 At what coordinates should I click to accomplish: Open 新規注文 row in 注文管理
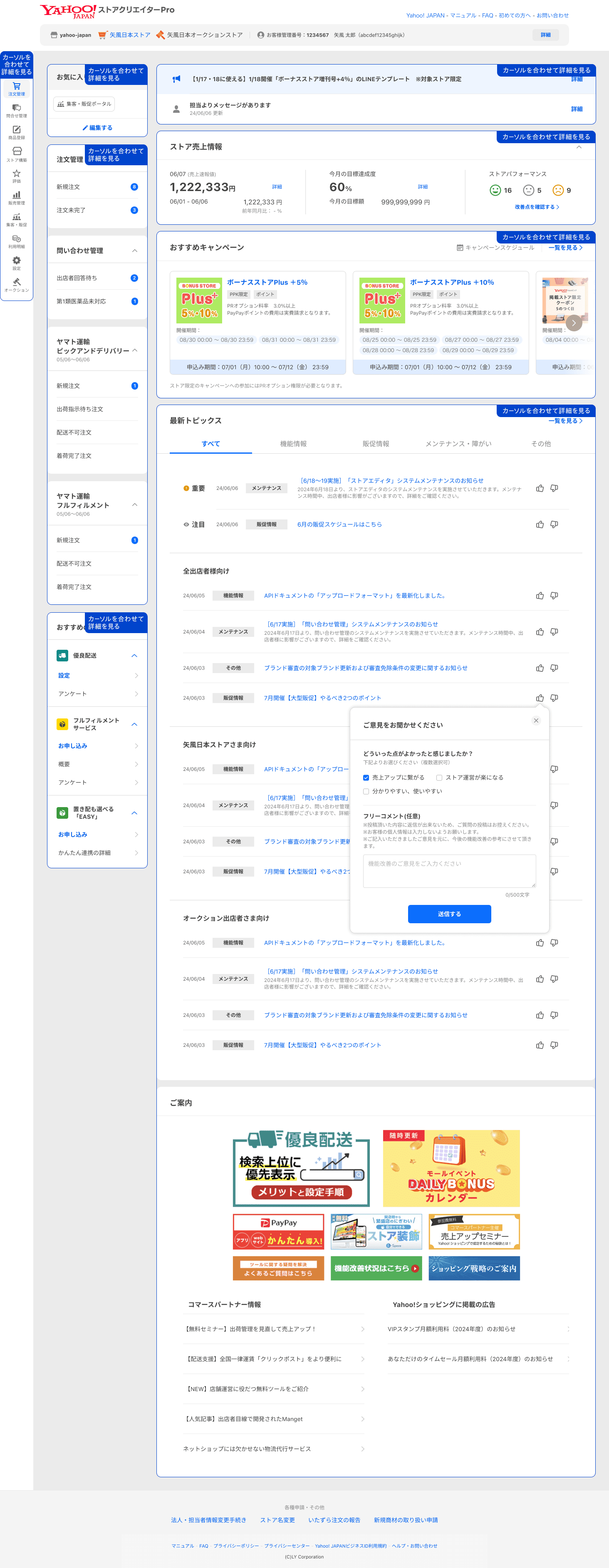coord(97,187)
